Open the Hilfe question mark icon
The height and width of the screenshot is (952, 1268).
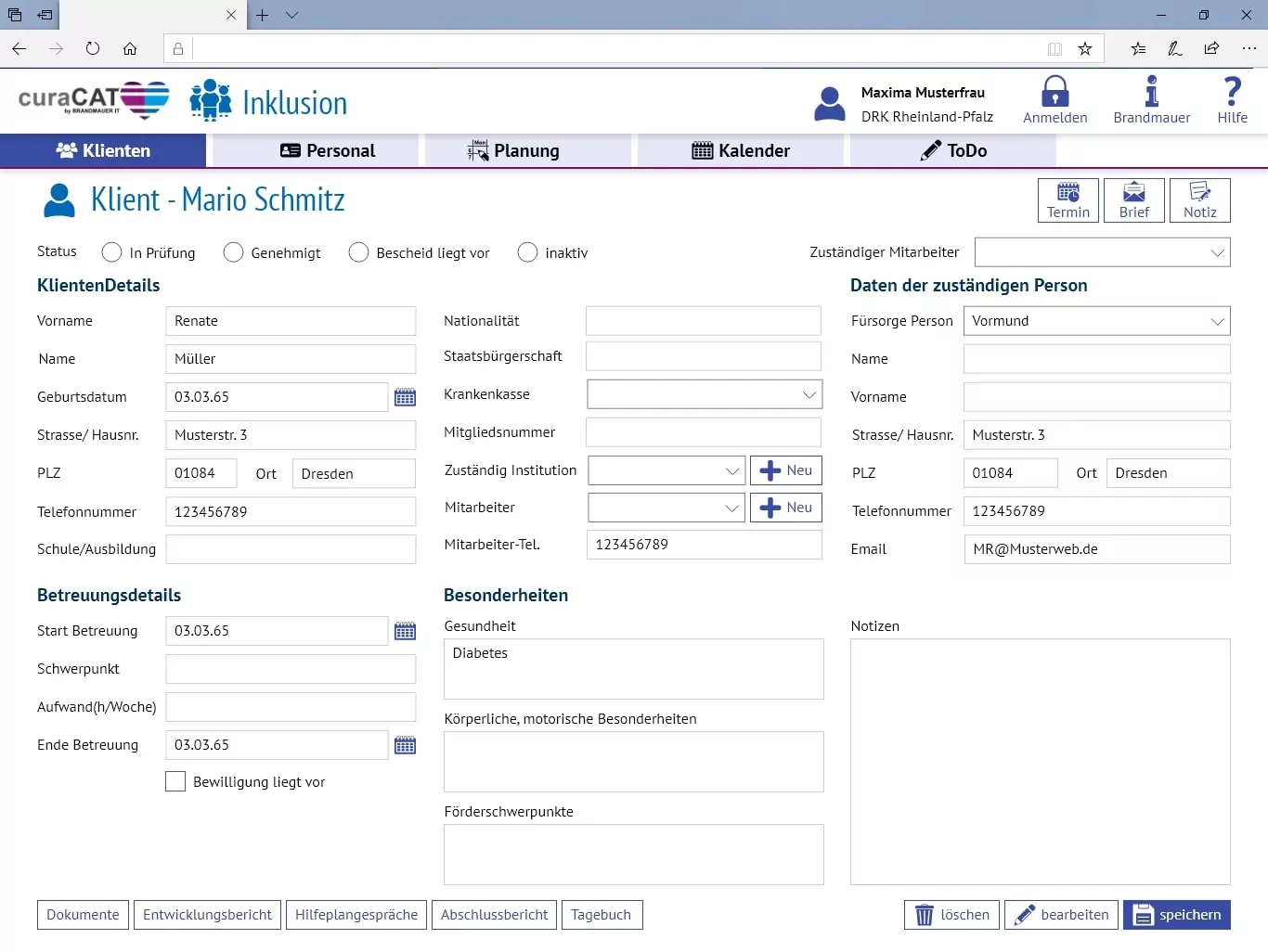point(1232,92)
